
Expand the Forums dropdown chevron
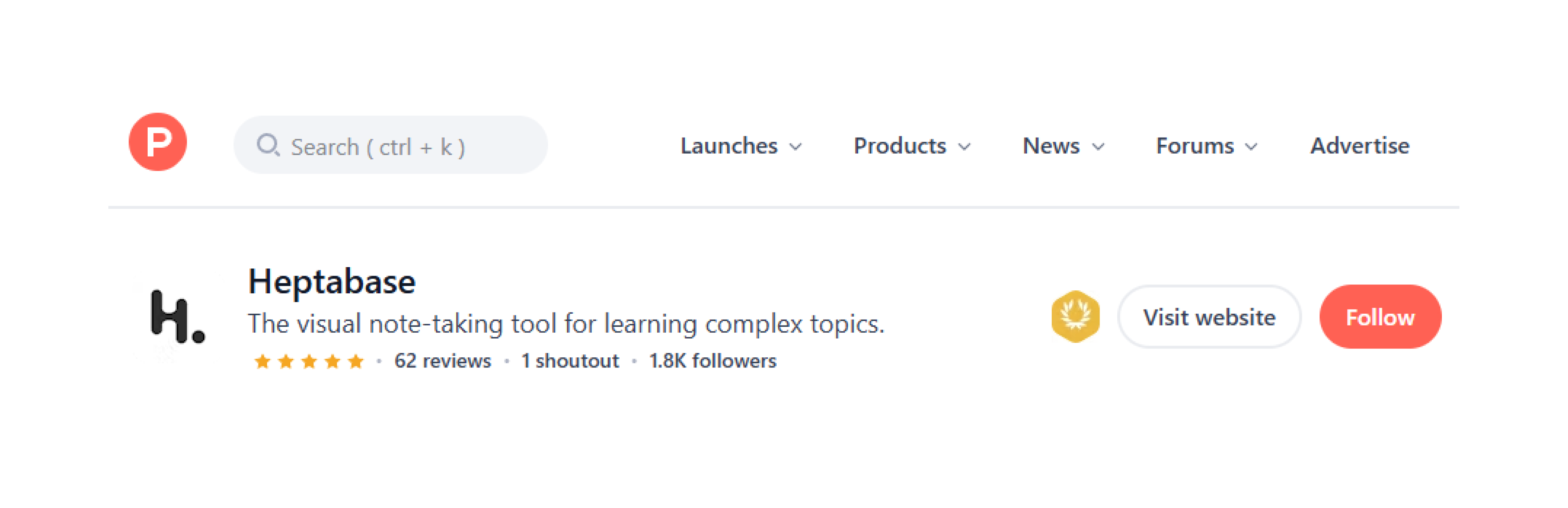pyautogui.click(x=1251, y=147)
